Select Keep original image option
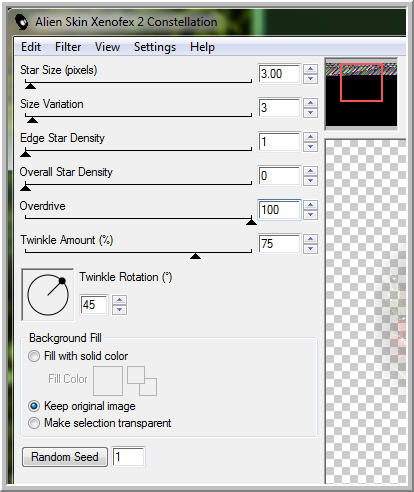414x492 pixels. click(34, 406)
